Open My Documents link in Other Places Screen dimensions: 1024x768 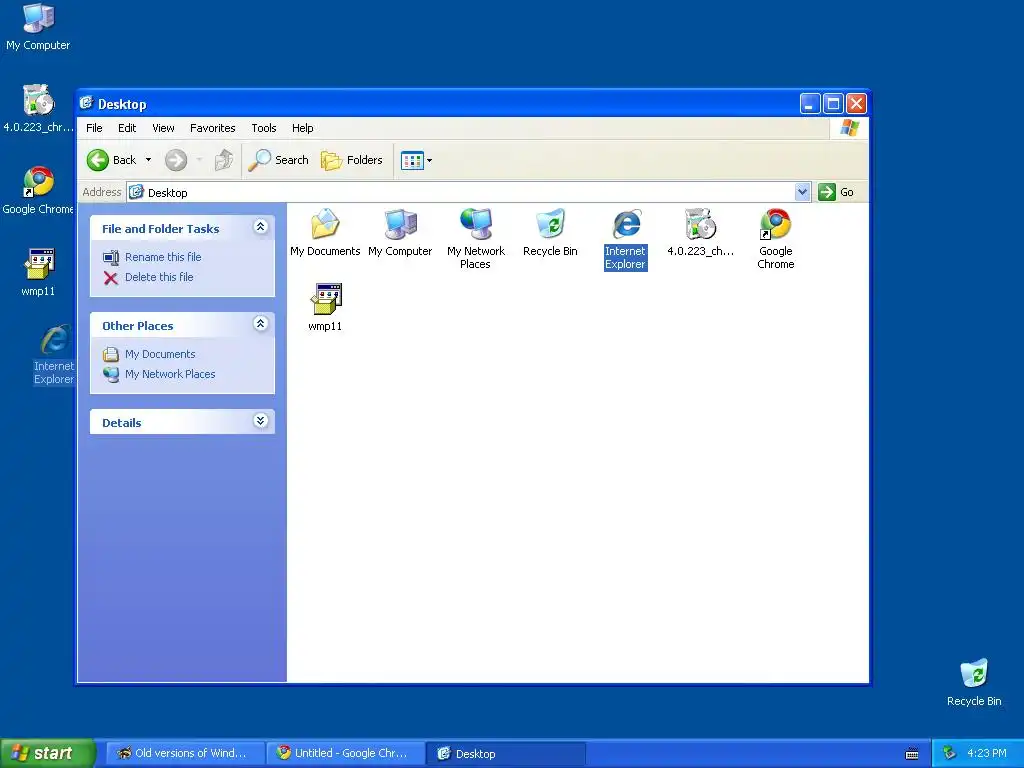click(160, 354)
